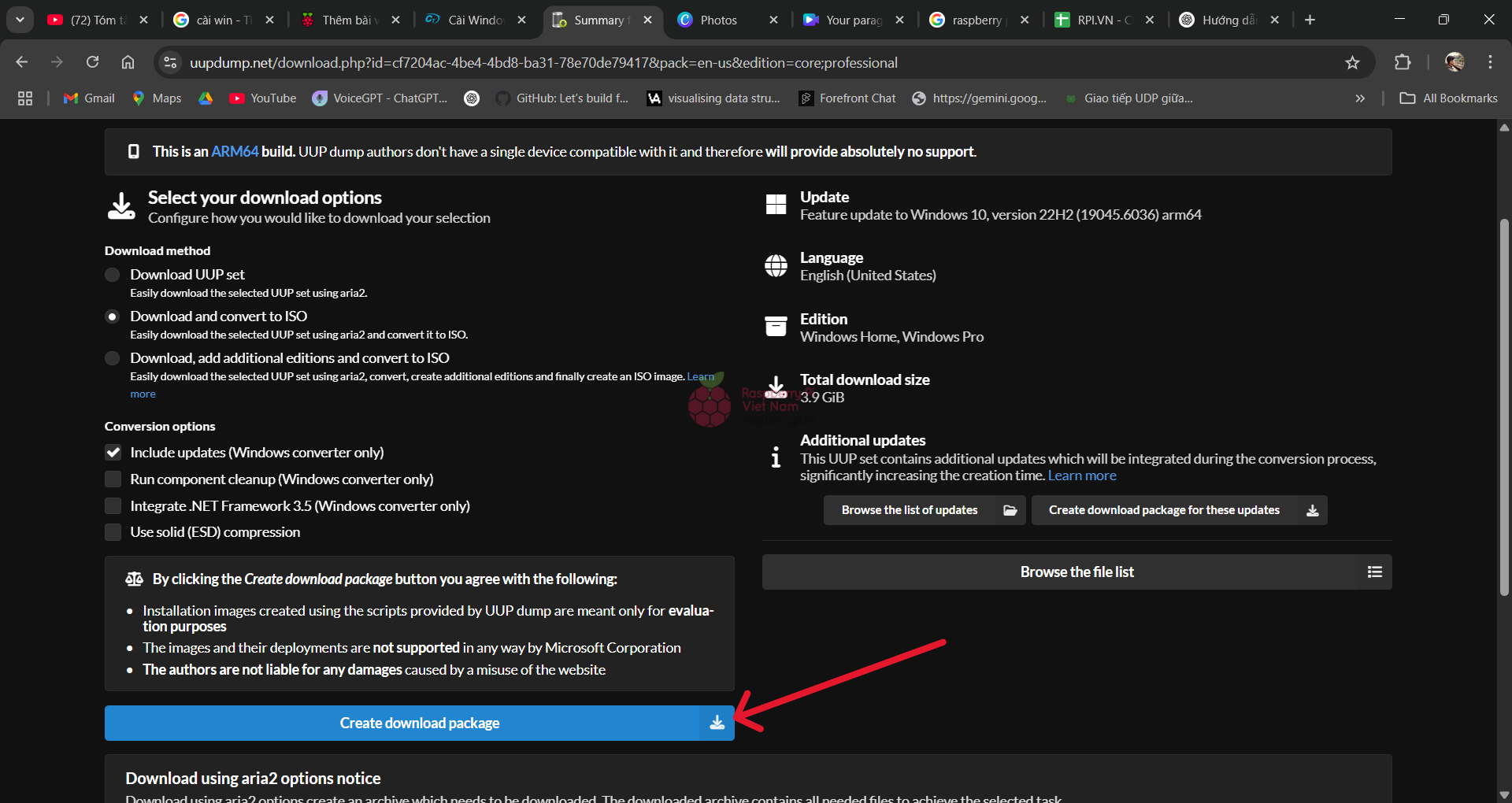Uncheck Include updates checkbox

pyautogui.click(x=113, y=453)
